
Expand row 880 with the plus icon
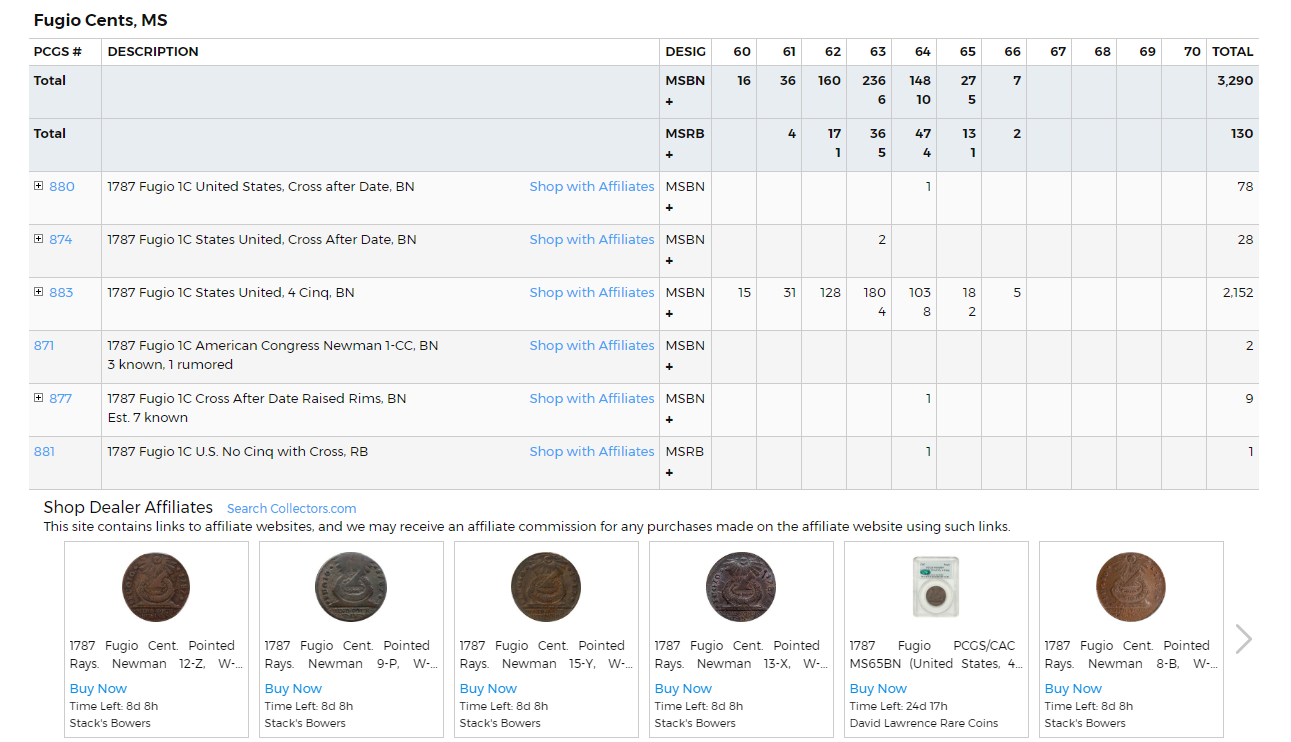pos(39,186)
